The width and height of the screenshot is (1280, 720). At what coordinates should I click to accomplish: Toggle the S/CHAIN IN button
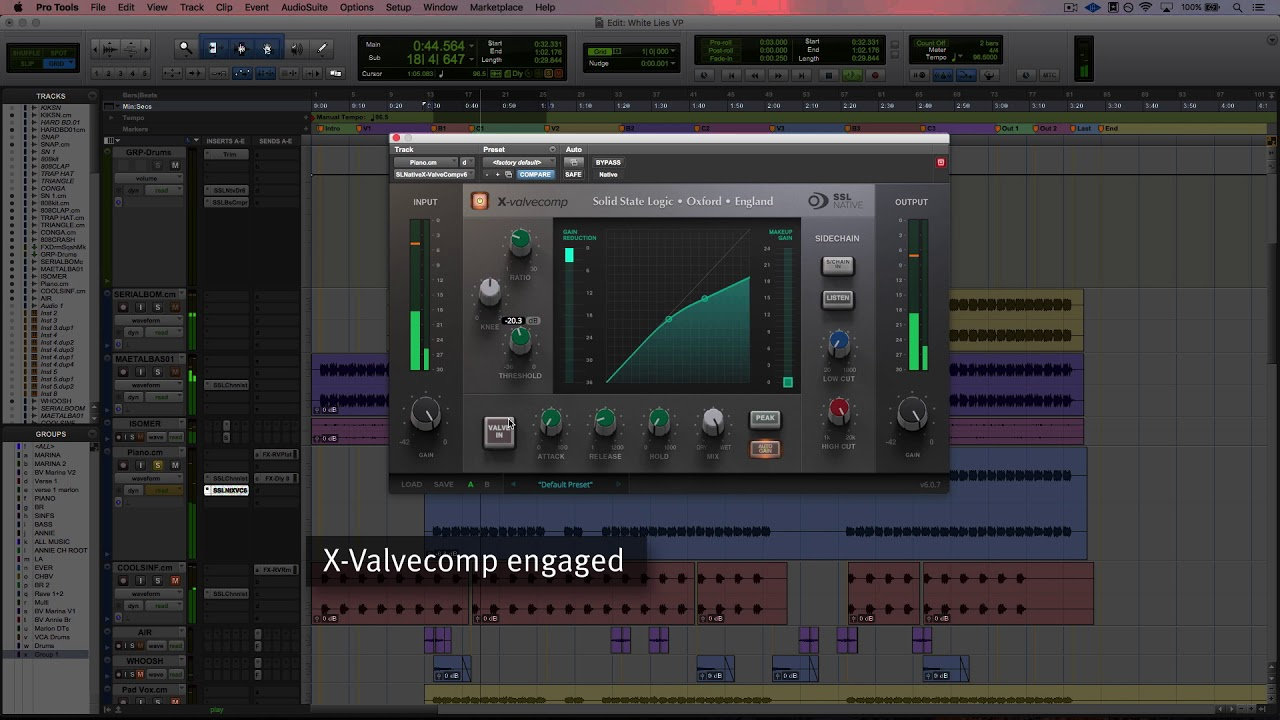(x=837, y=265)
